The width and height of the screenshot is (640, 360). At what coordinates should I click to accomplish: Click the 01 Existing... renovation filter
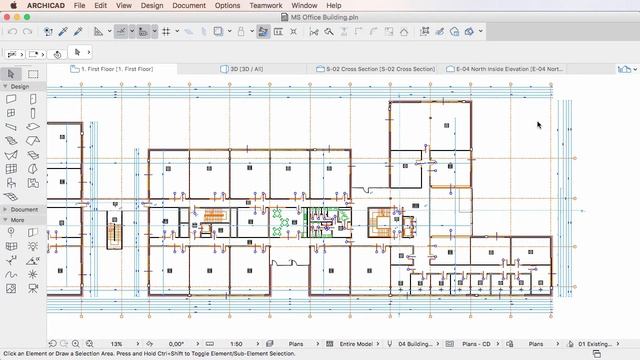(x=595, y=344)
